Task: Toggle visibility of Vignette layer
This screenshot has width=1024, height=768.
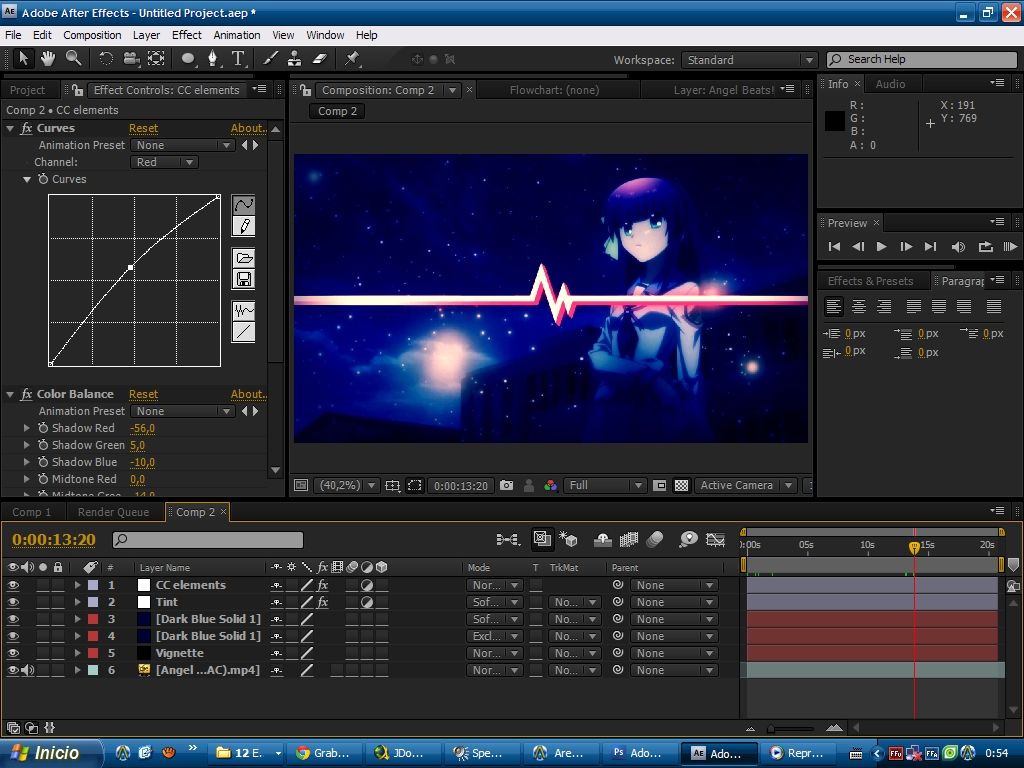Action: (x=12, y=653)
